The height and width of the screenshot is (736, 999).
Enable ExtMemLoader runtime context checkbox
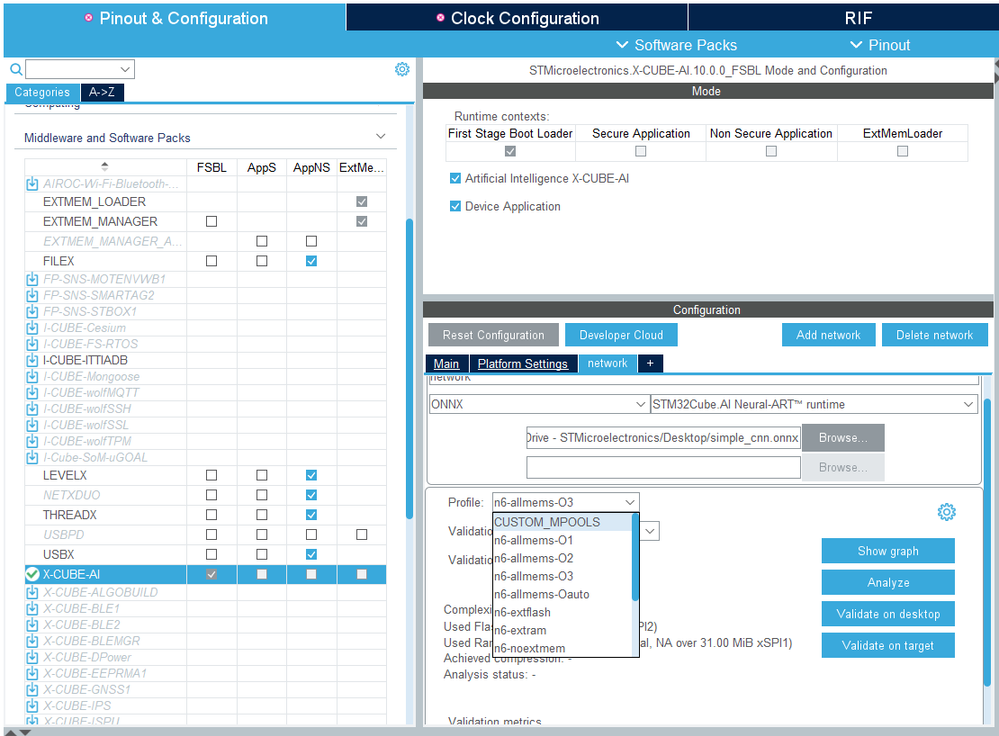(x=903, y=151)
